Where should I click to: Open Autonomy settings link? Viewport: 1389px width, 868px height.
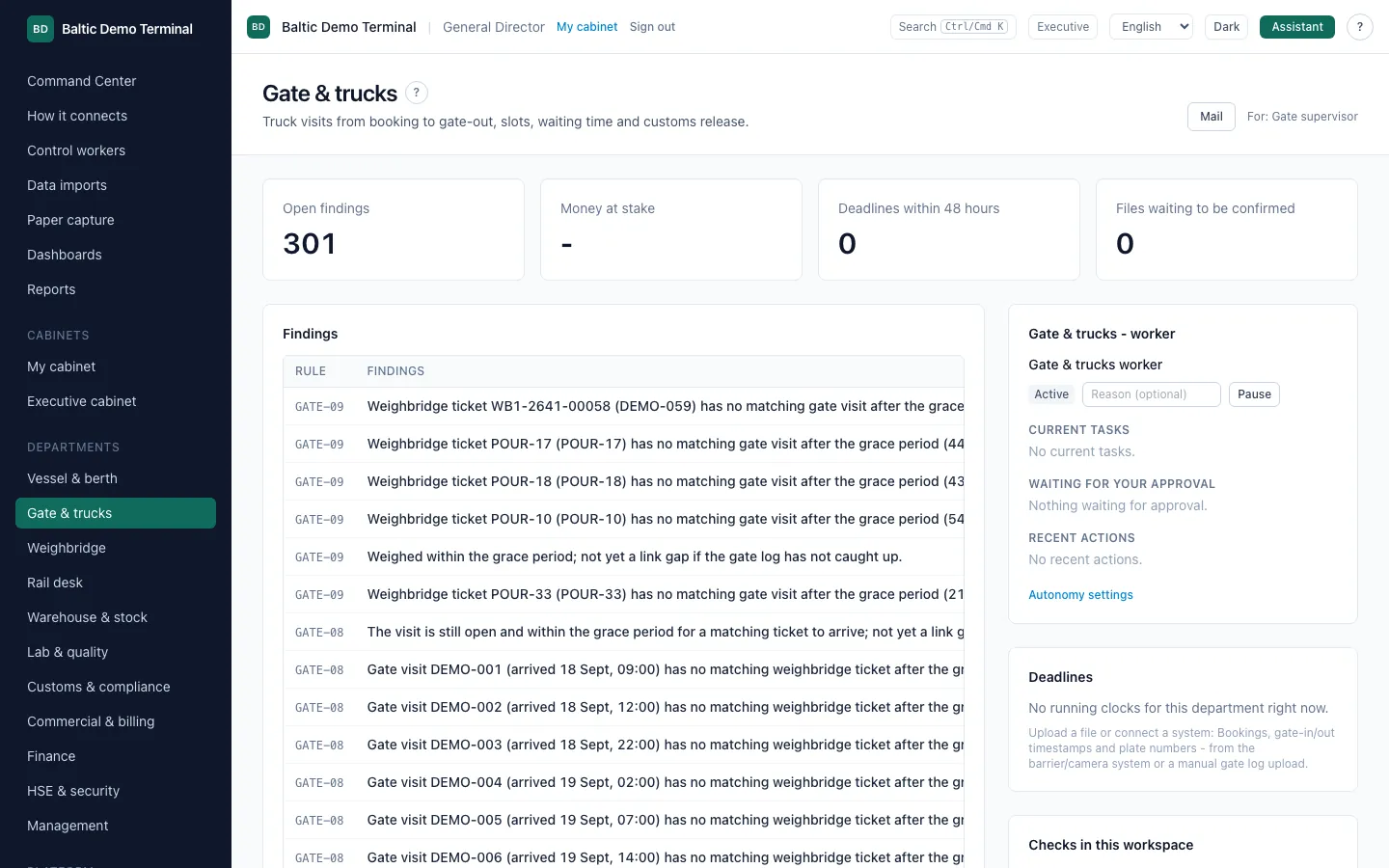tap(1080, 595)
